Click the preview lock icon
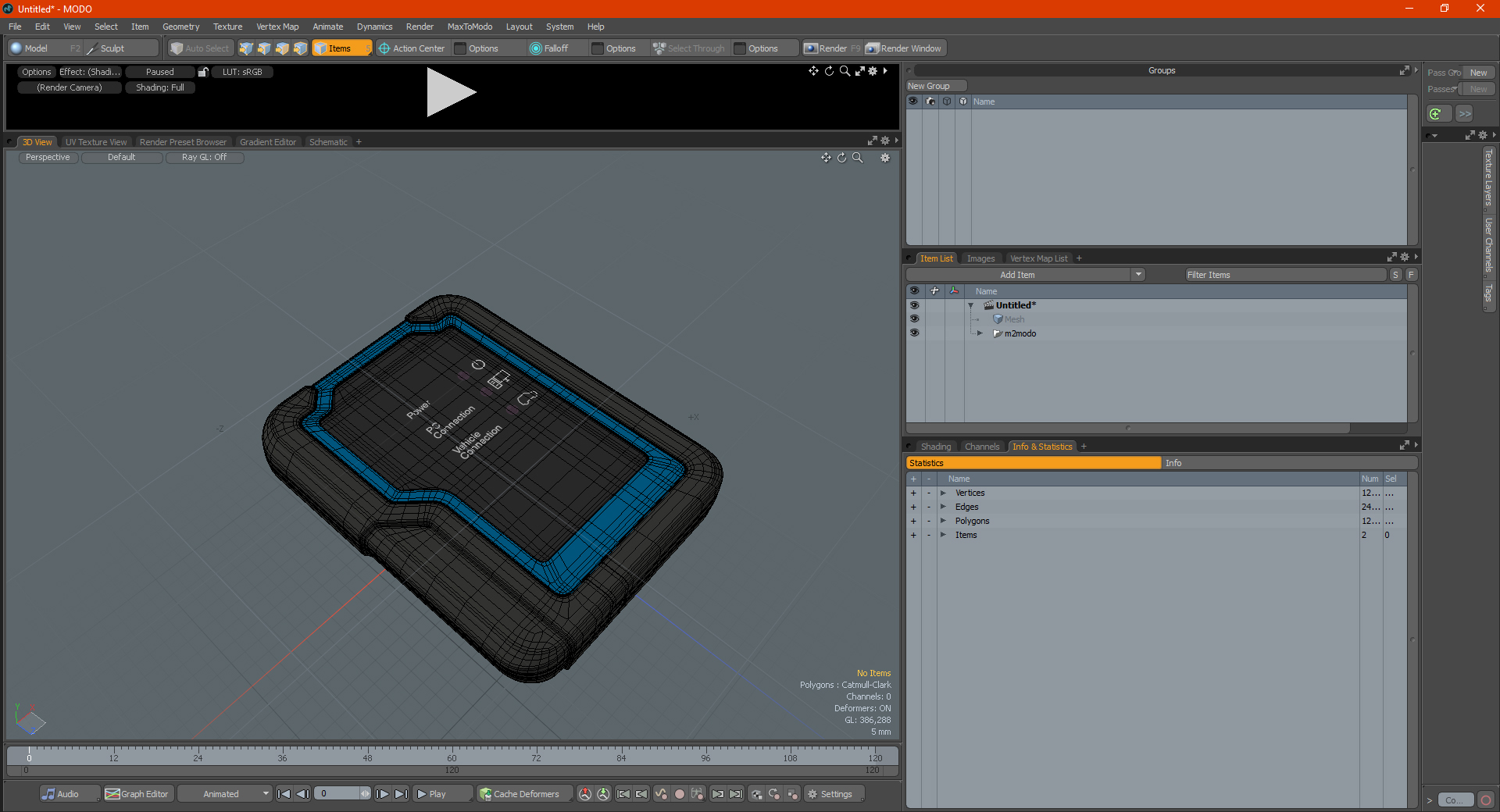Image resolution: width=1500 pixels, height=812 pixels. coord(203,72)
